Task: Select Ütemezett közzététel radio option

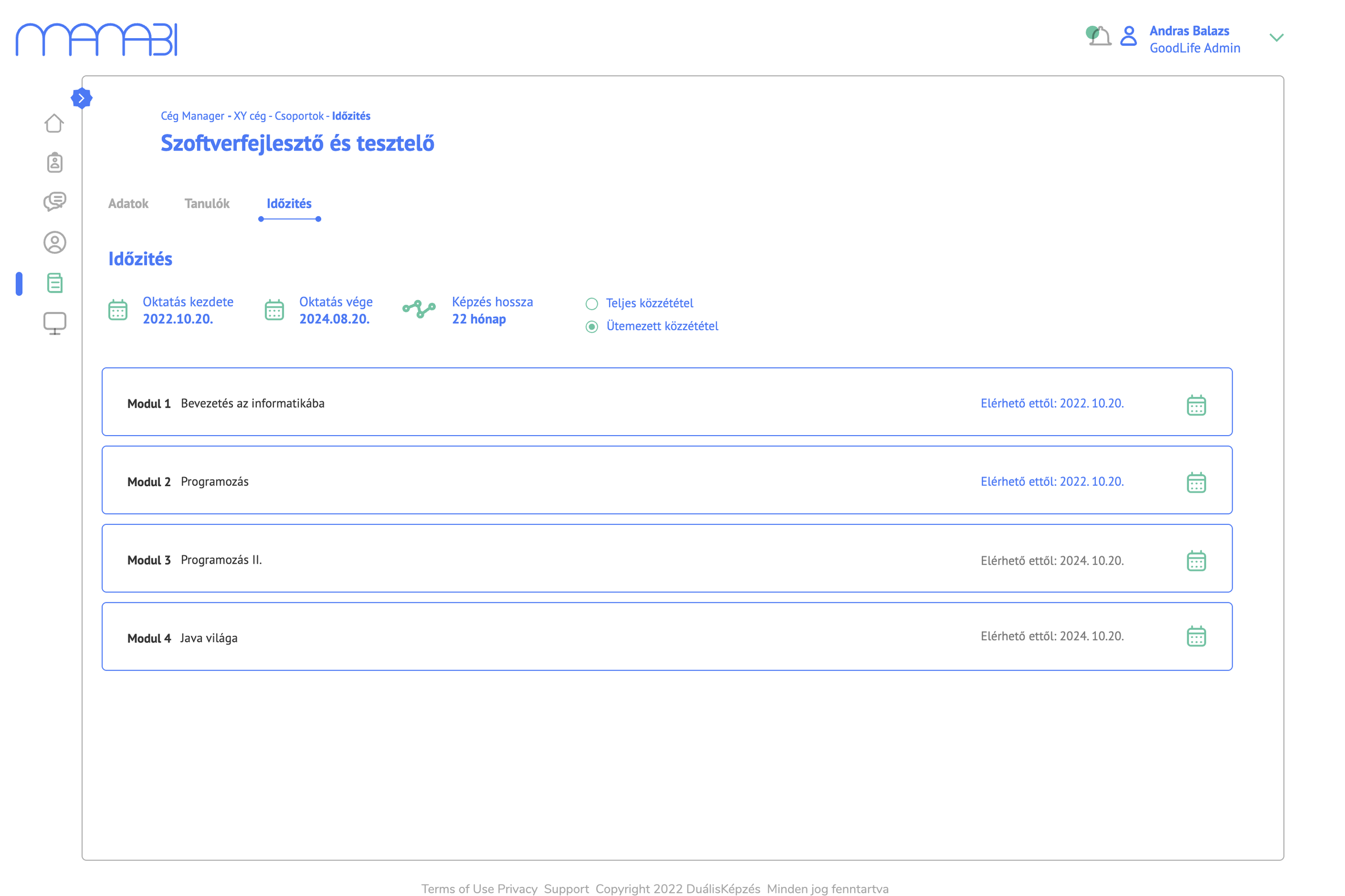Action: (592, 326)
